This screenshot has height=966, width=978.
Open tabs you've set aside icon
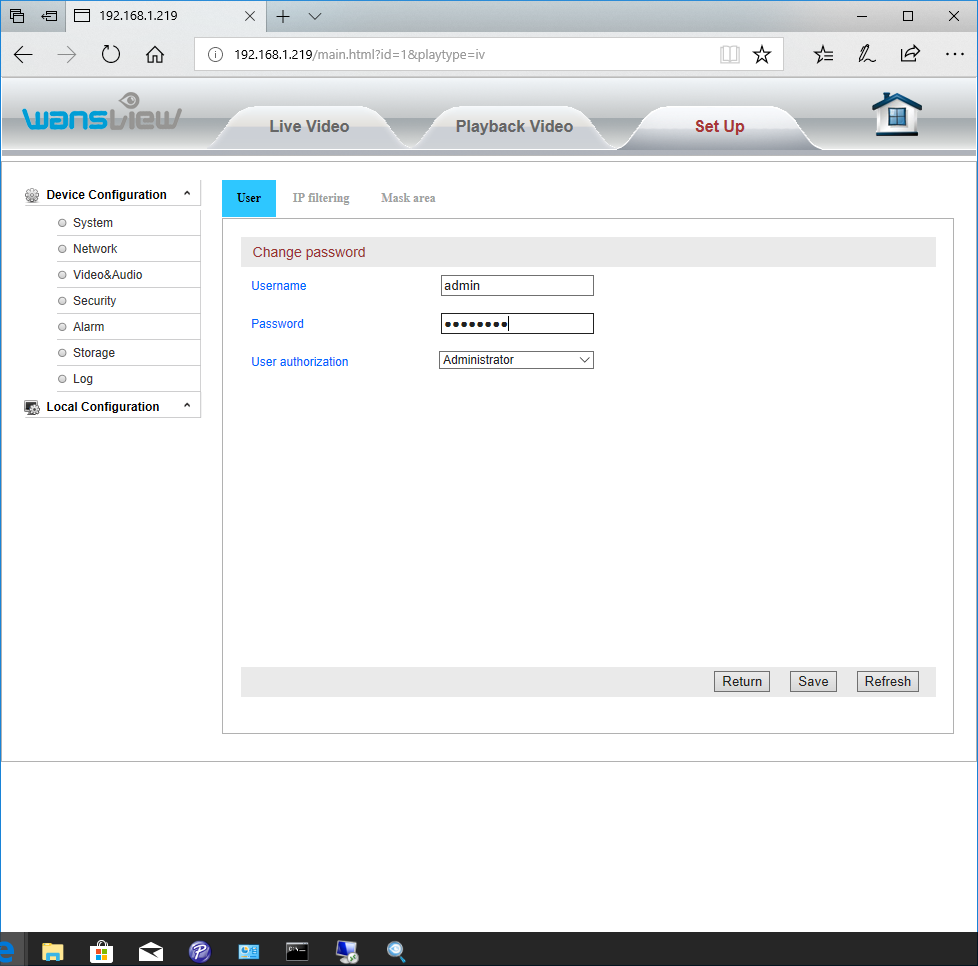[17, 16]
